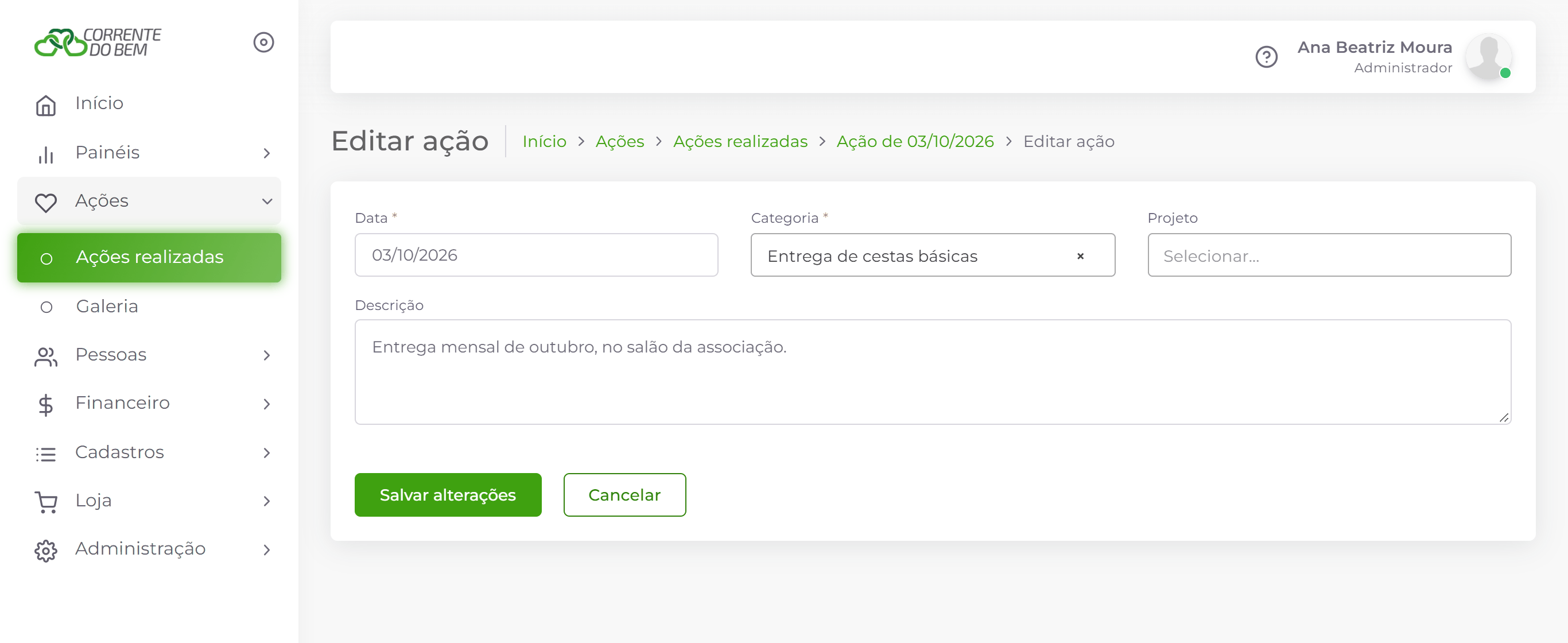Expand the Loja chevron
1568x643 pixels.
[267, 501]
